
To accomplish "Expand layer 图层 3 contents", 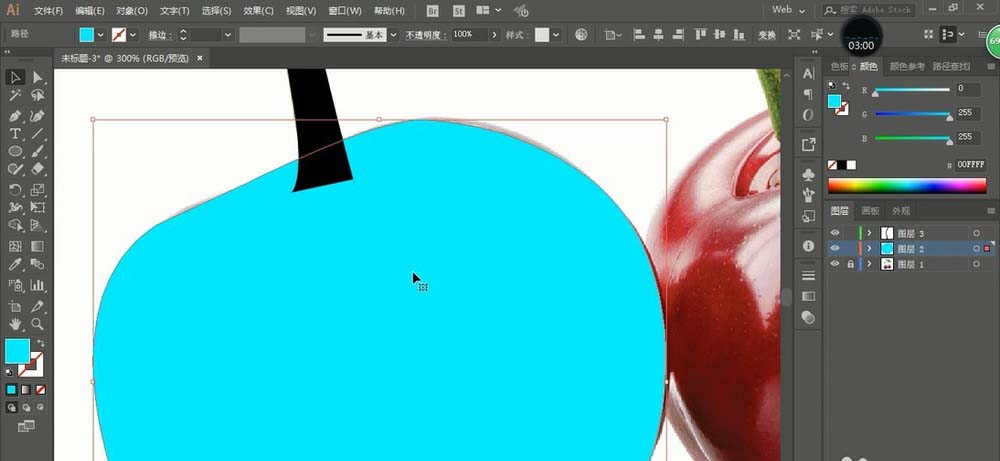I will (x=869, y=233).
